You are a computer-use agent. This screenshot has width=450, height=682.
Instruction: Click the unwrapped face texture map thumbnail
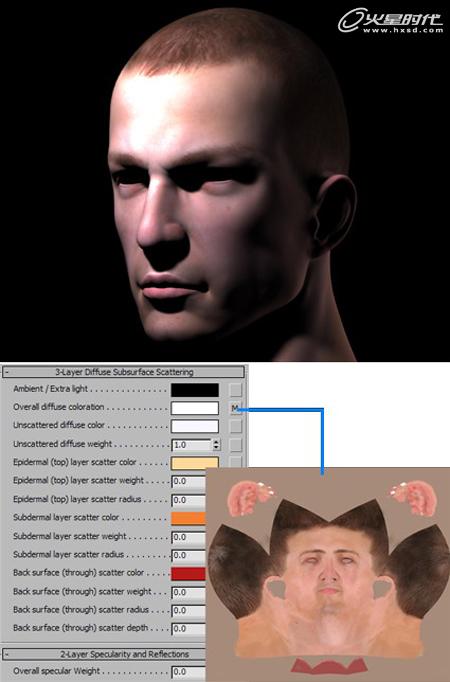click(x=328, y=575)
